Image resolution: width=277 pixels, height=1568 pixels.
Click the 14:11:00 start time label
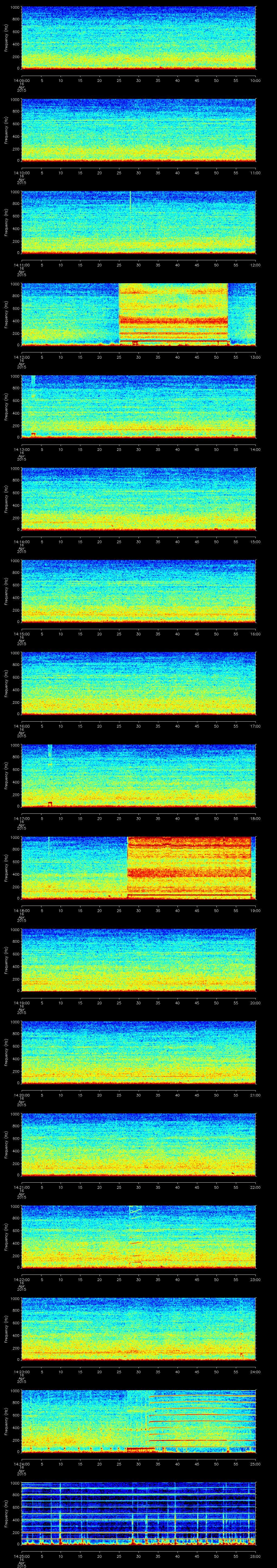(21, 265)
